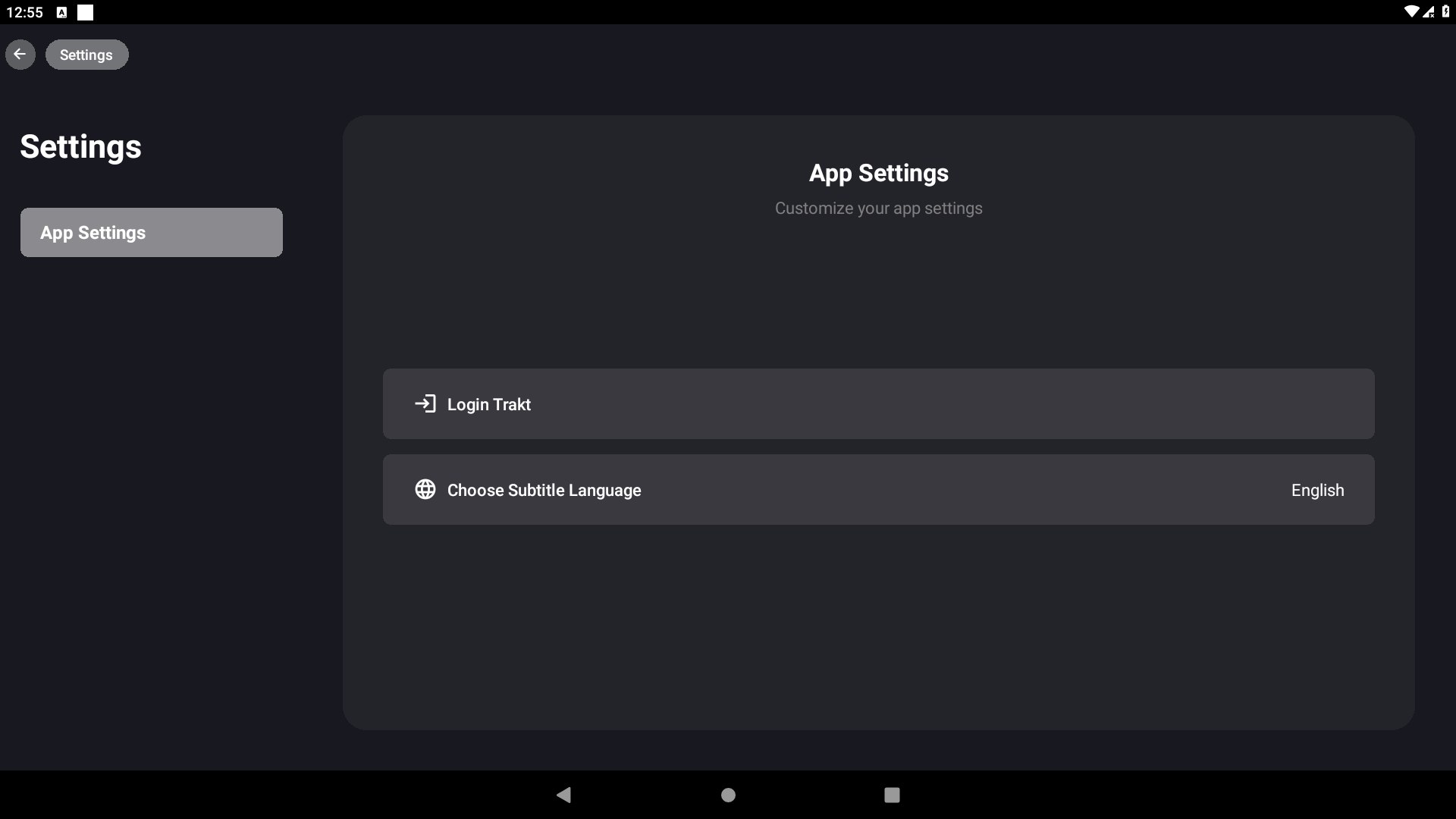Image resolution: width=1456 pixels, height=819 pixels.
Task: Click Customize your app settings text
Action: [877, 208]
